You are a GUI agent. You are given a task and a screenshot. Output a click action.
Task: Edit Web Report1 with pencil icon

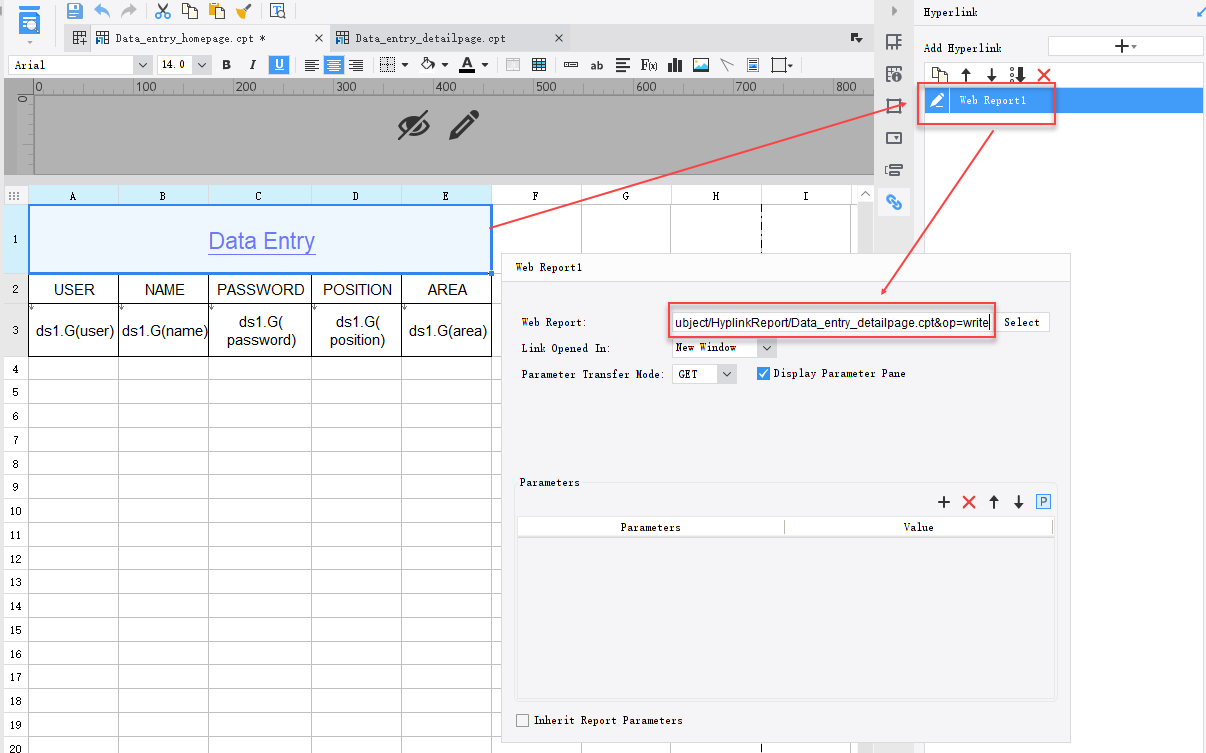[x=937, y=100]
